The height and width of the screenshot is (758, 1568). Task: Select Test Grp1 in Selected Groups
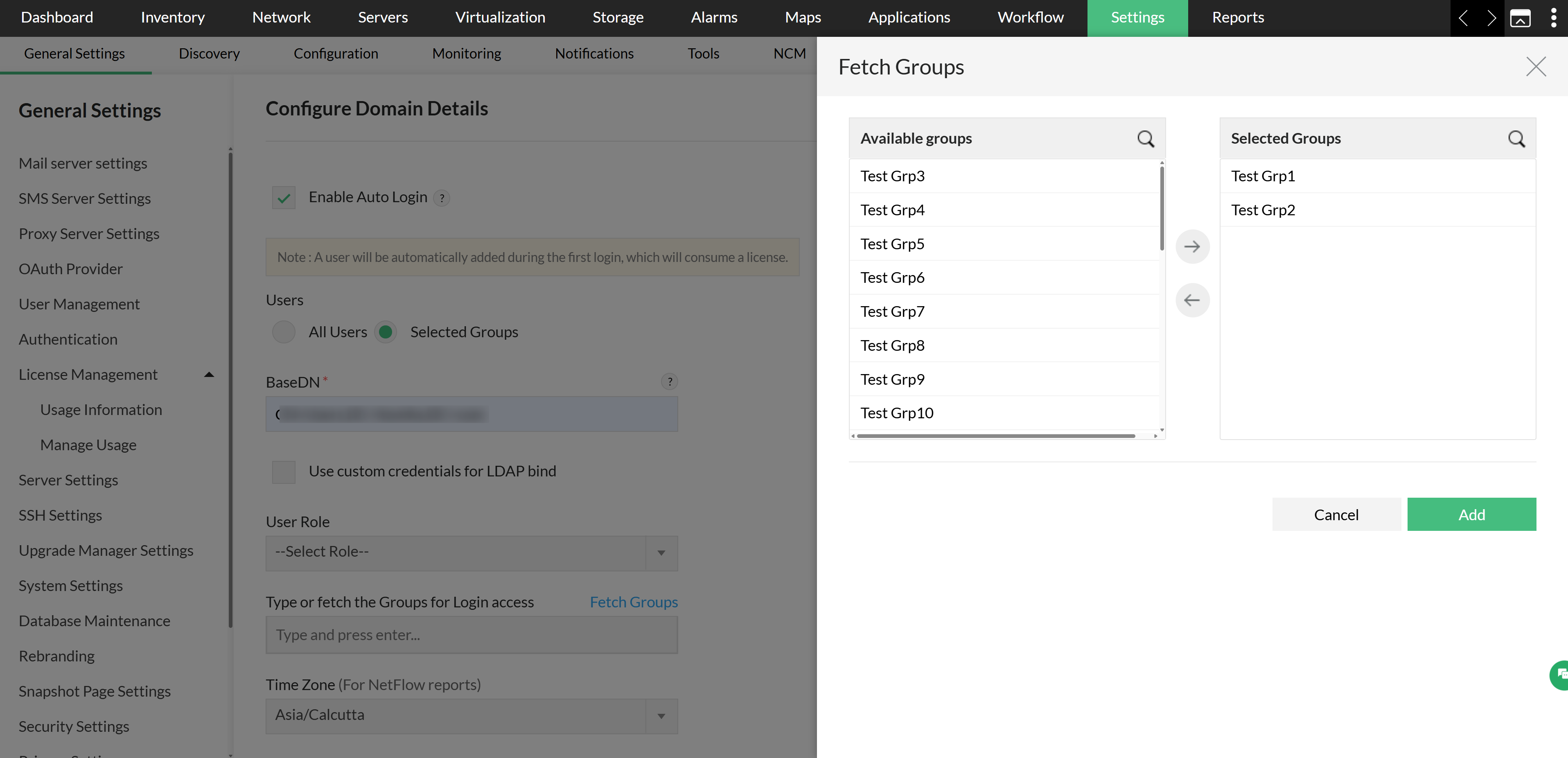(x=1378, y=176)
